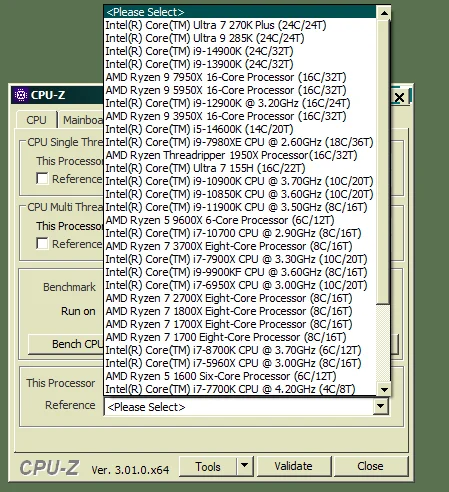Select AMD Ryzen 9 5950X 16-Core
This screenshot has height=492, width=449.
tap(240, 90)
